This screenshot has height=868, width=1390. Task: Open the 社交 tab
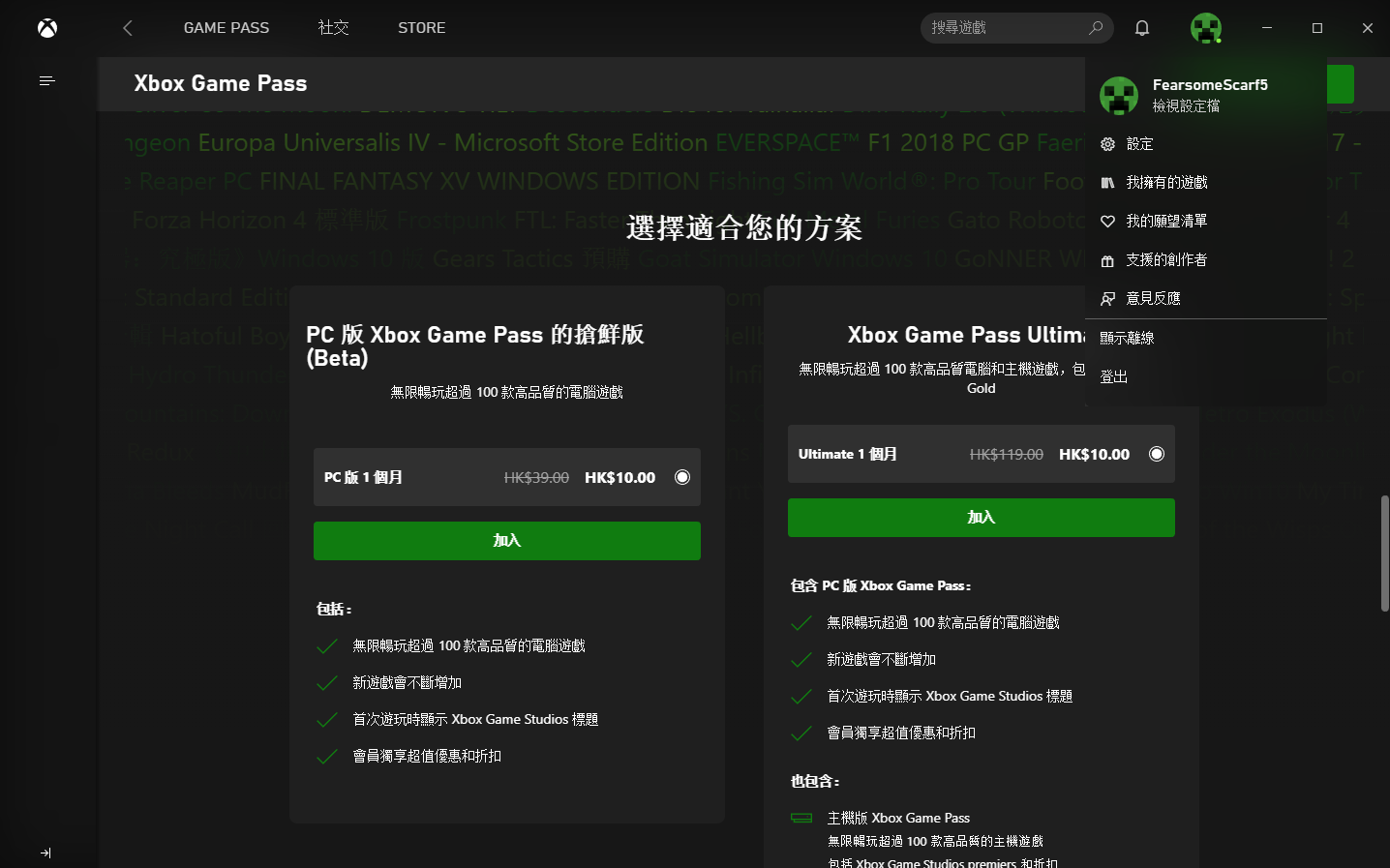333,28
